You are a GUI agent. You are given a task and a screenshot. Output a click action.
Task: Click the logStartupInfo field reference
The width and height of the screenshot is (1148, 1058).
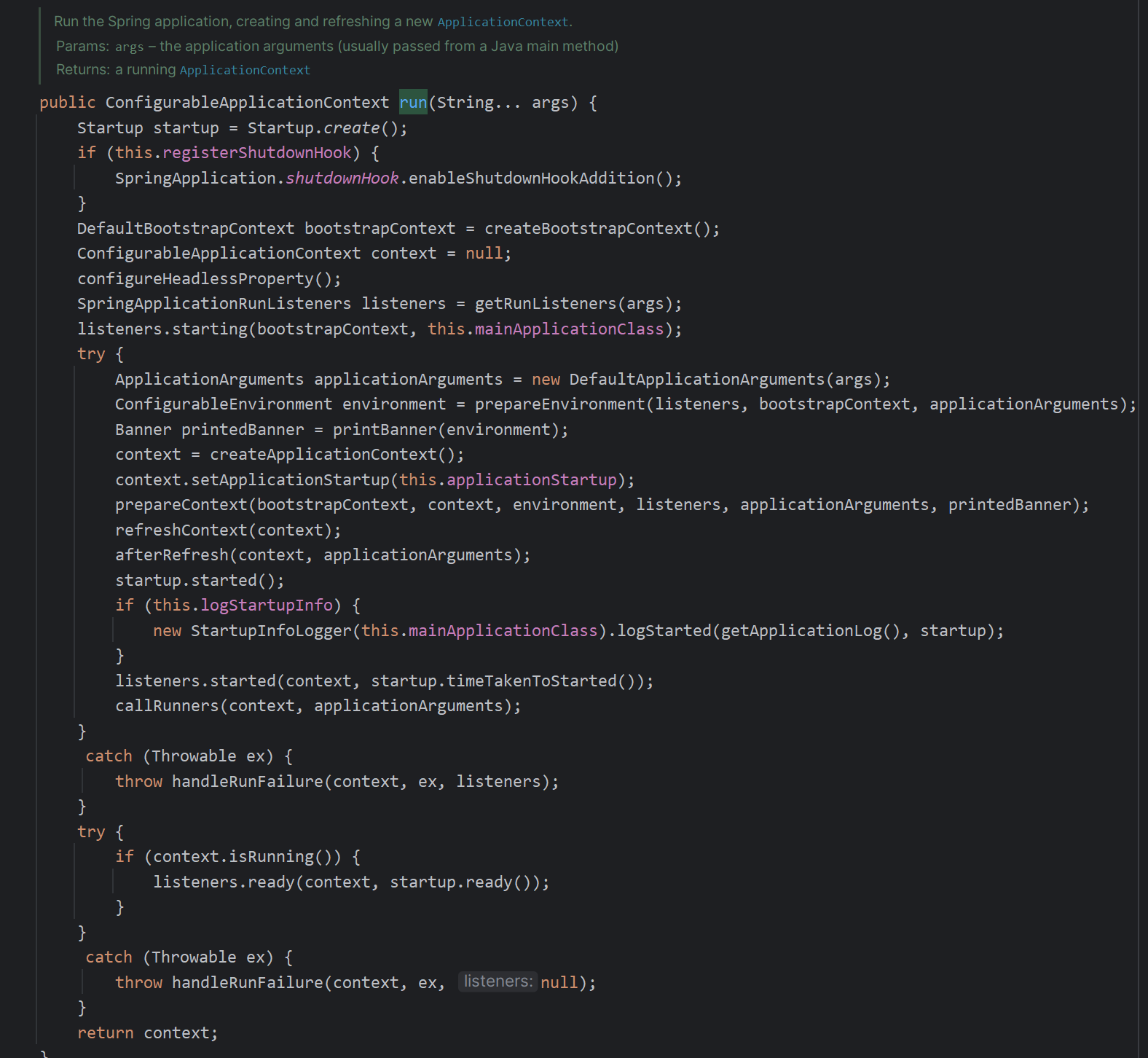click(267, 606)
